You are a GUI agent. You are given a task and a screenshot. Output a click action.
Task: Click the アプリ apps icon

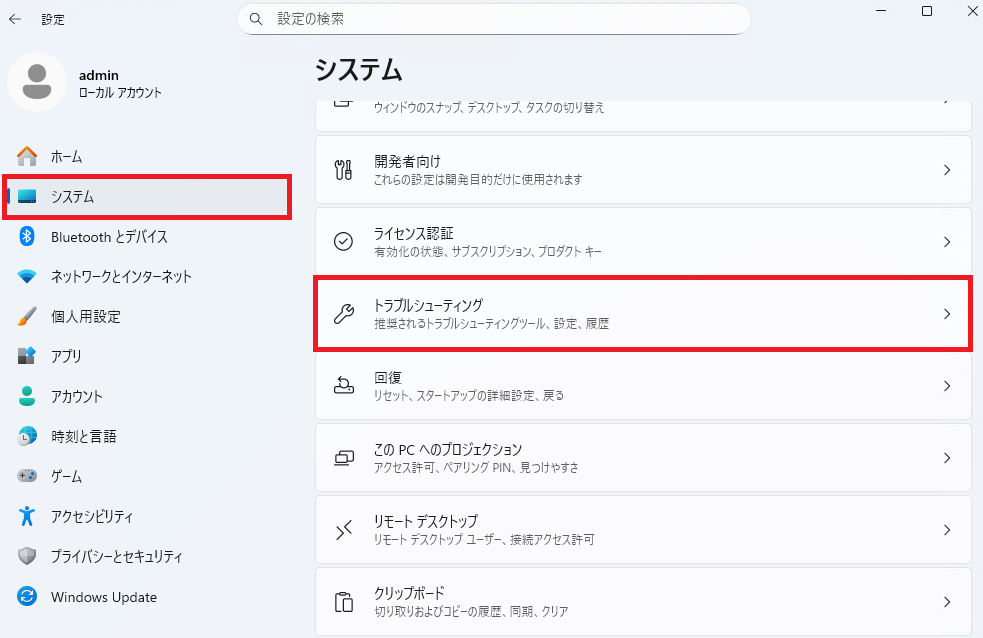click(x=27, y=356)
